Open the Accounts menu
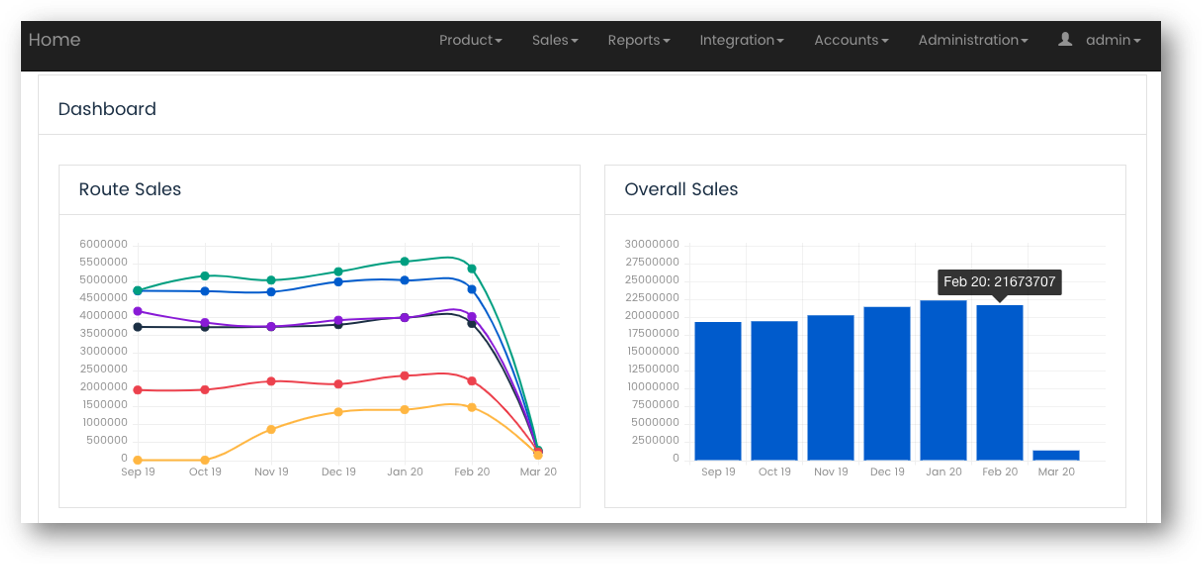The image size is (1202, 564). [x=851, y=40]
